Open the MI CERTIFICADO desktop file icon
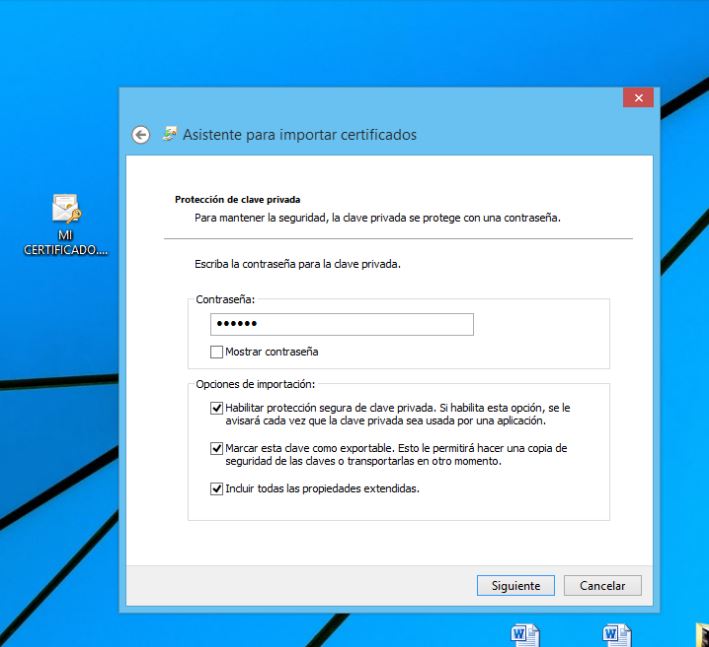The height and width of the screenshot is (647, 709). click(x=66, y=208)
